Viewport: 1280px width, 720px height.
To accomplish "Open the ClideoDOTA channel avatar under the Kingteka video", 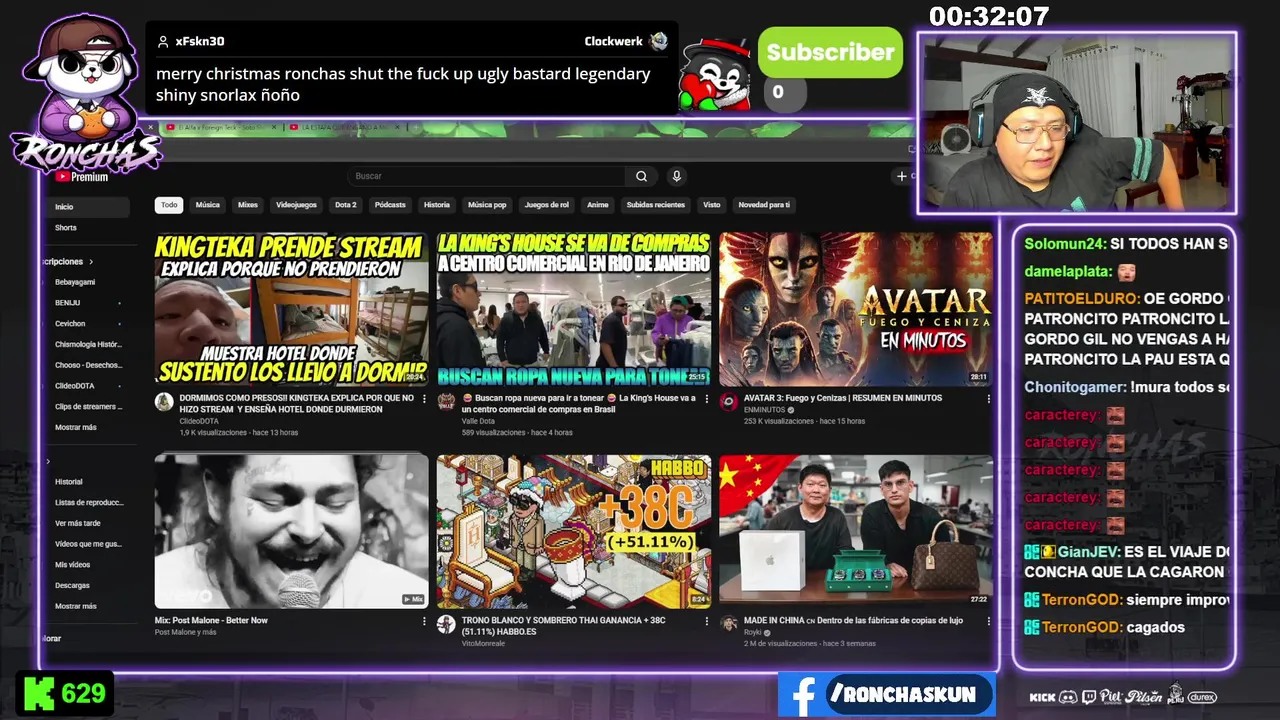I will [x=164, y=402].
